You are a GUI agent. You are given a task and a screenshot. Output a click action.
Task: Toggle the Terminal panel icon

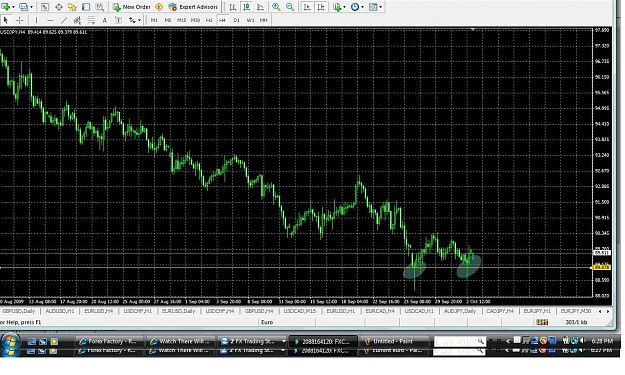click(86, 7)
